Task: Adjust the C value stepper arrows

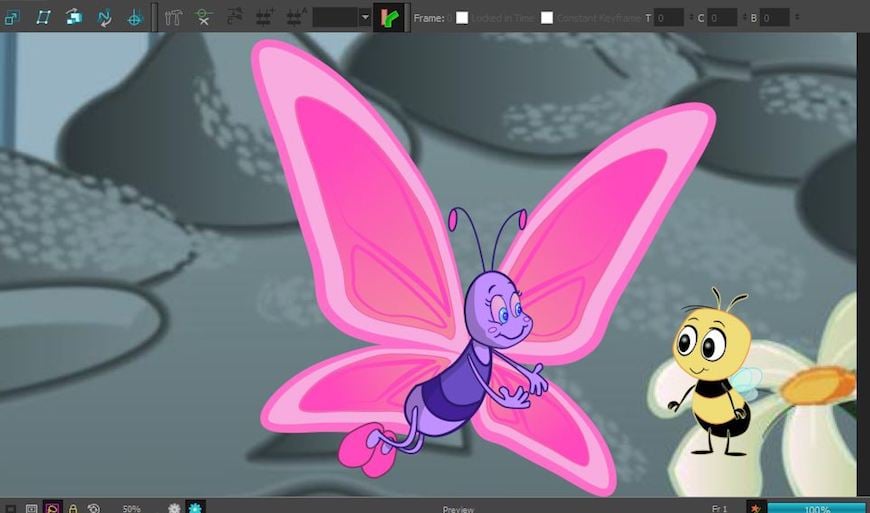Action: point(744,18)
